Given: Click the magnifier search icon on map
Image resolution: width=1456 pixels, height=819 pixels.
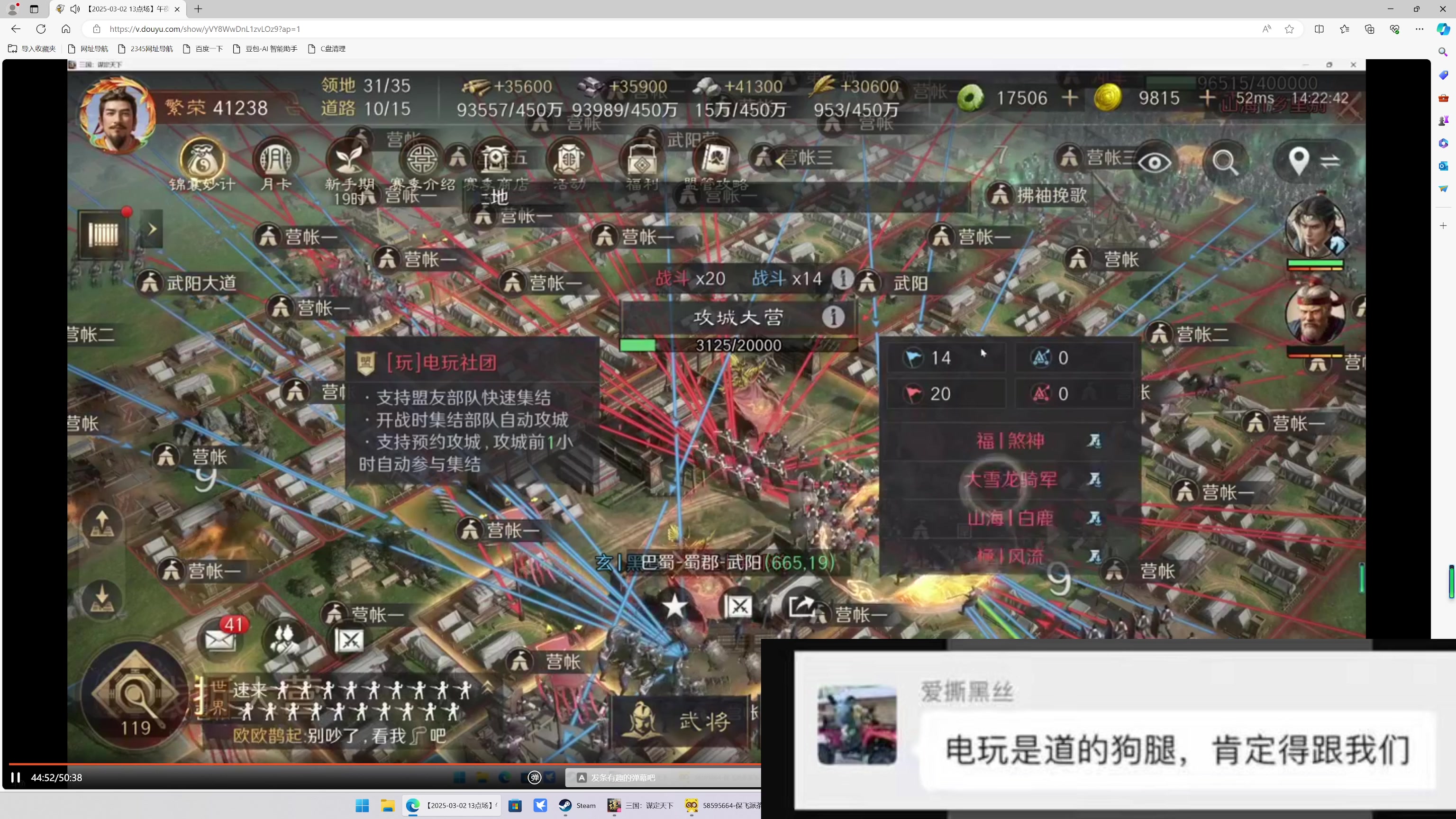Looking at the screenshot, I should click(x=1225, y=163).
